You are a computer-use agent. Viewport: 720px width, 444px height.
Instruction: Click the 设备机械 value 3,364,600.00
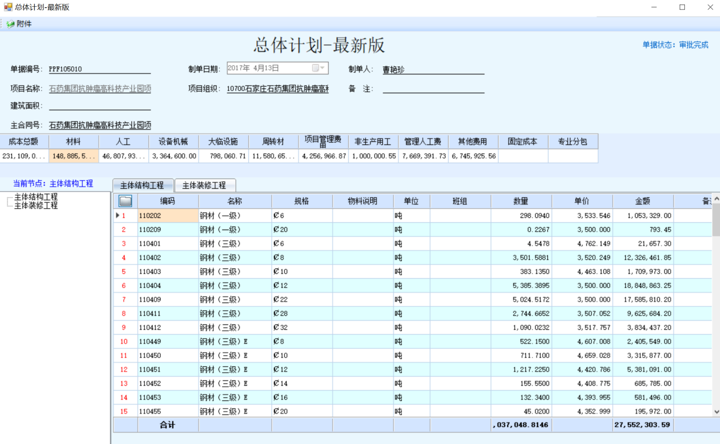tap(174, 156)
